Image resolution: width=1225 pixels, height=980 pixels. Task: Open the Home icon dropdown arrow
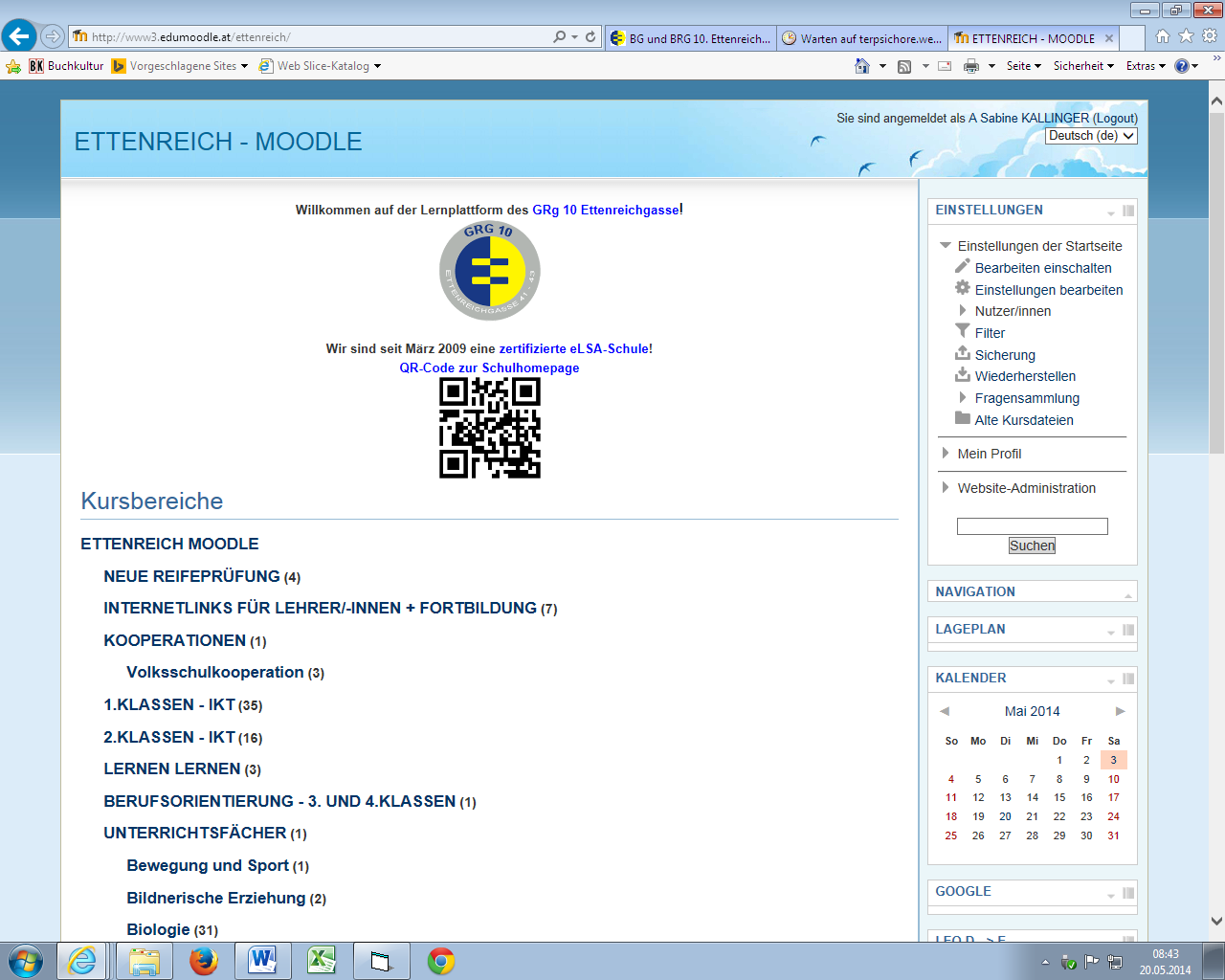pos(882,66)
